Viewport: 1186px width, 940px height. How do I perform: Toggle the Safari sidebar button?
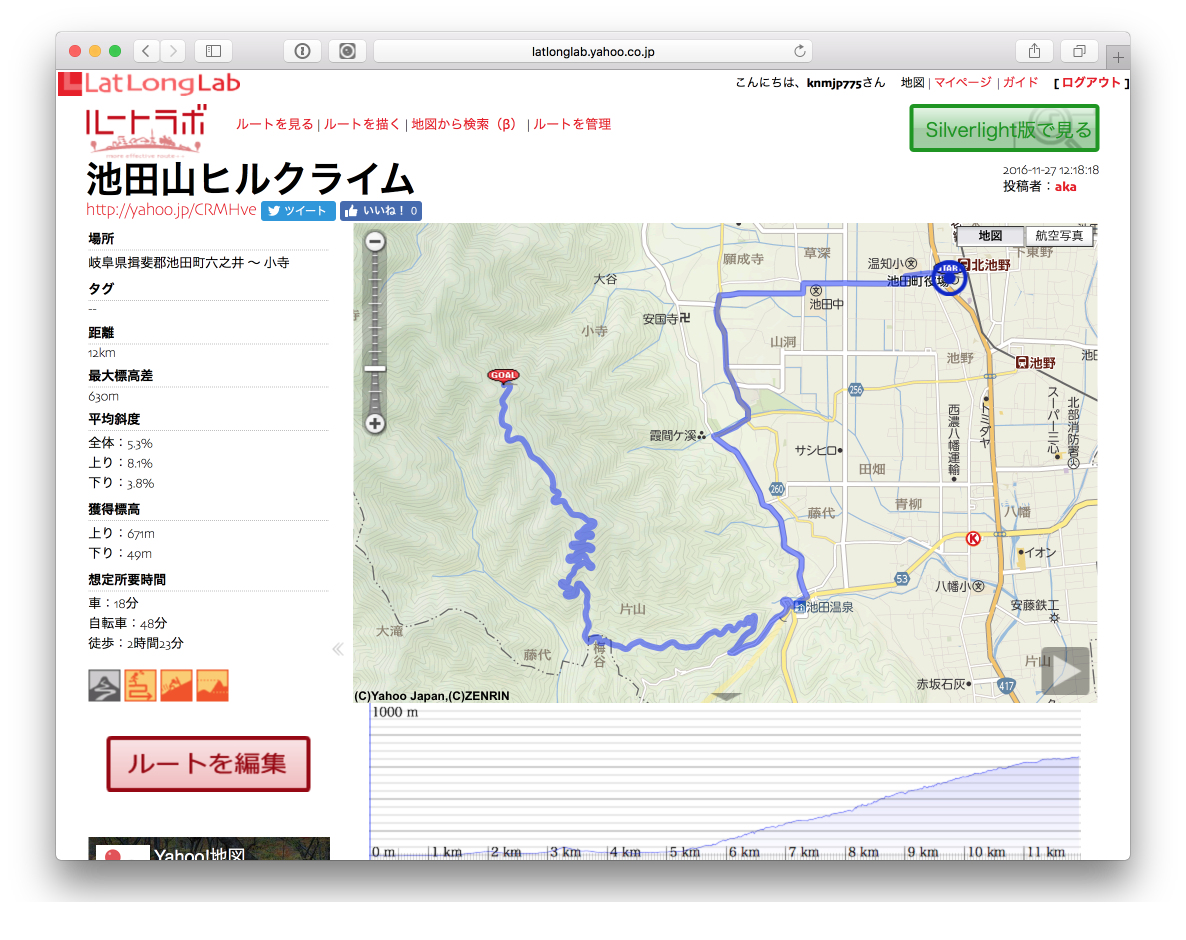tap(213, 51)
